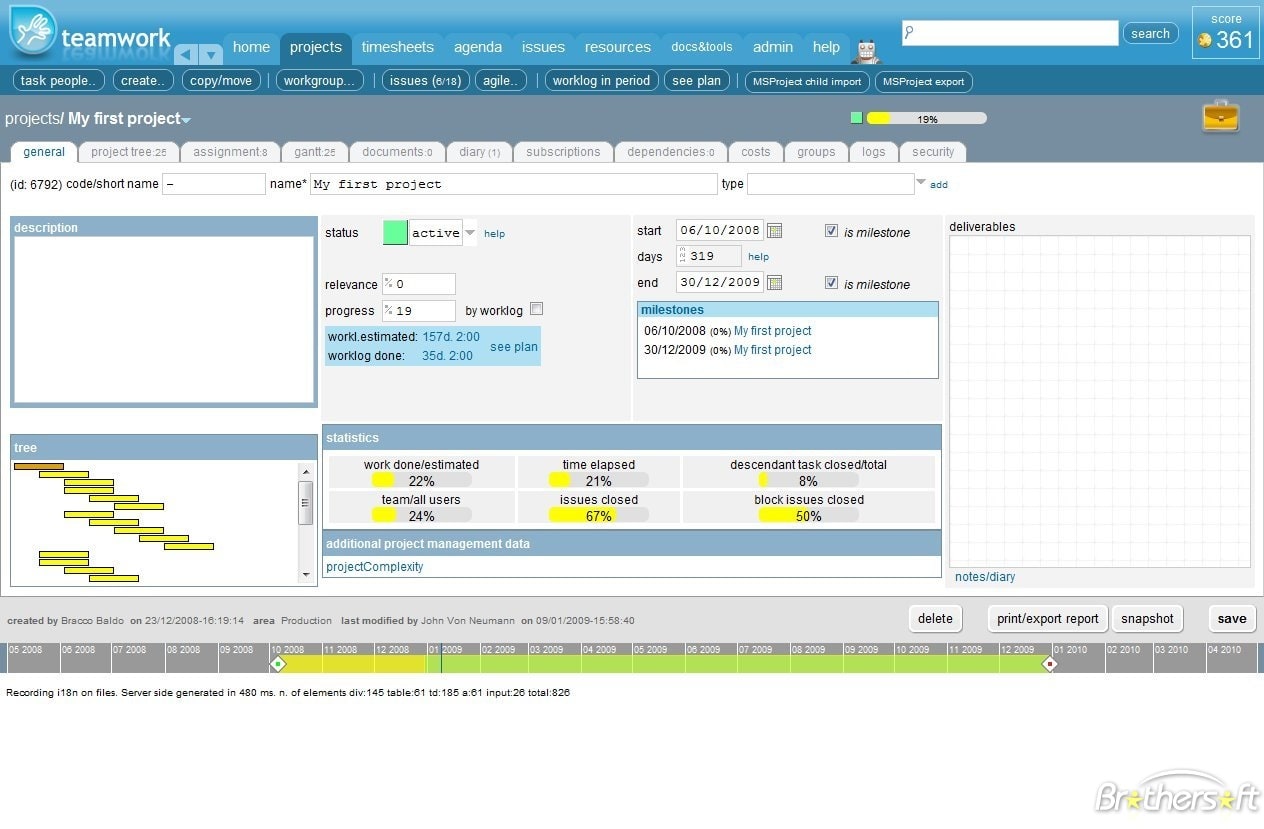Open the navigation history down arrow
The width and height of the screenshot is (1264, 829).
211,54
